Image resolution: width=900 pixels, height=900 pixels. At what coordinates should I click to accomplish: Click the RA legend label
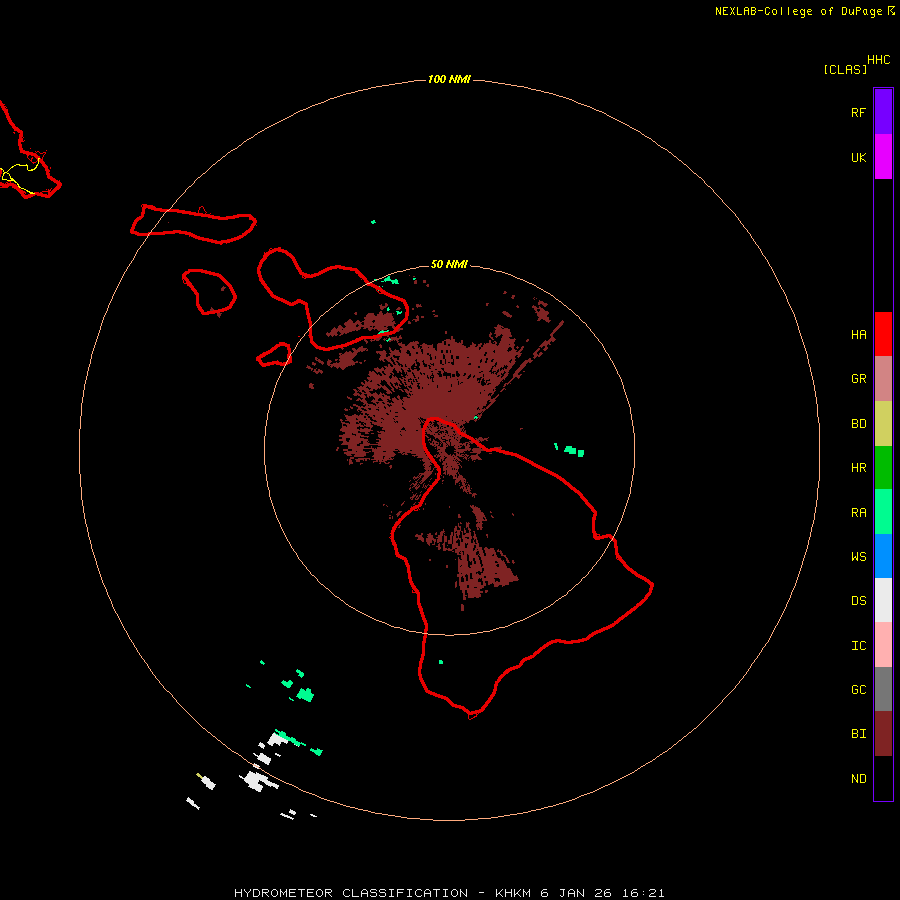coord(858,513)
